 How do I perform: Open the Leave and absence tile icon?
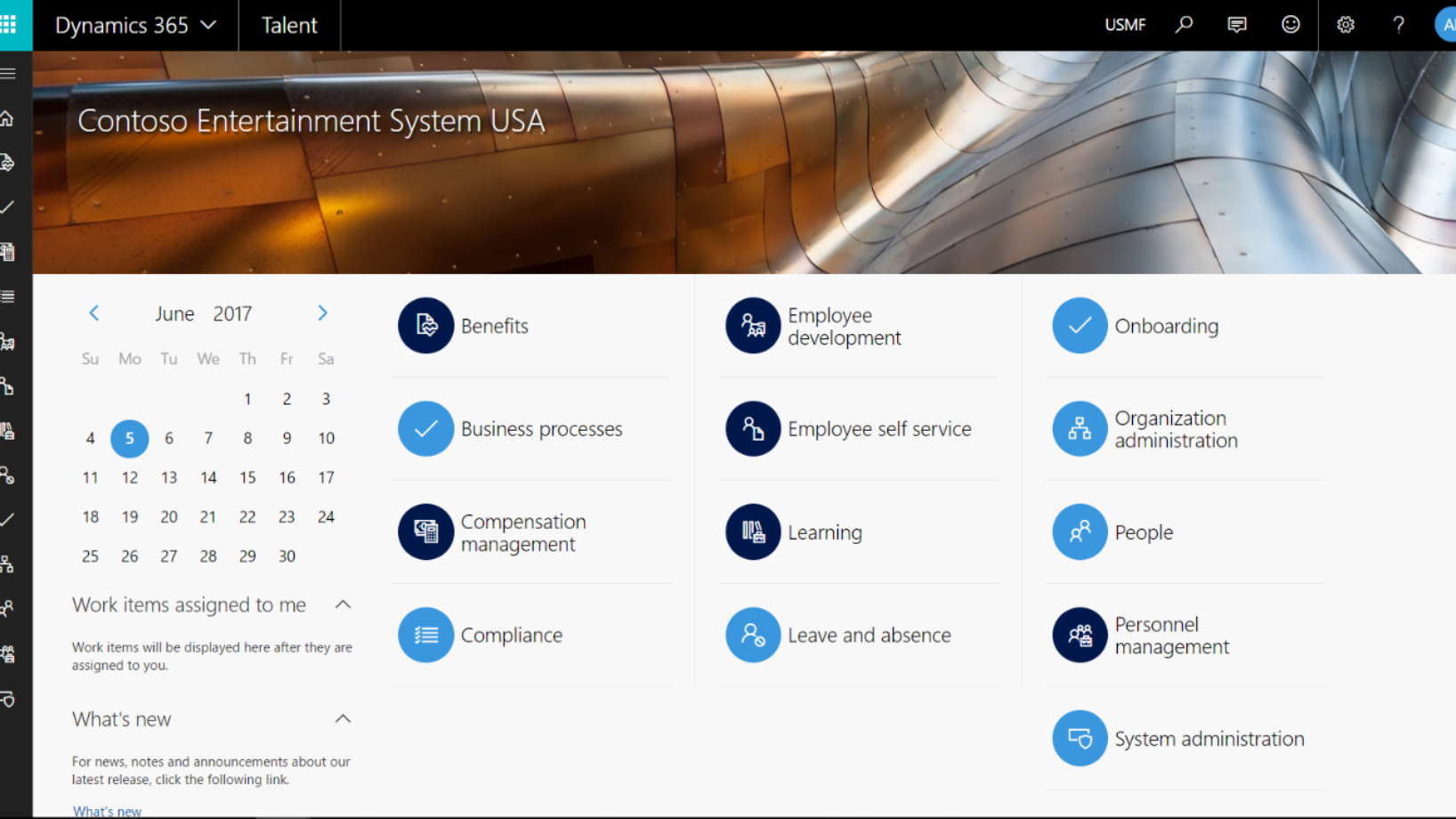(x=753, y=636)
